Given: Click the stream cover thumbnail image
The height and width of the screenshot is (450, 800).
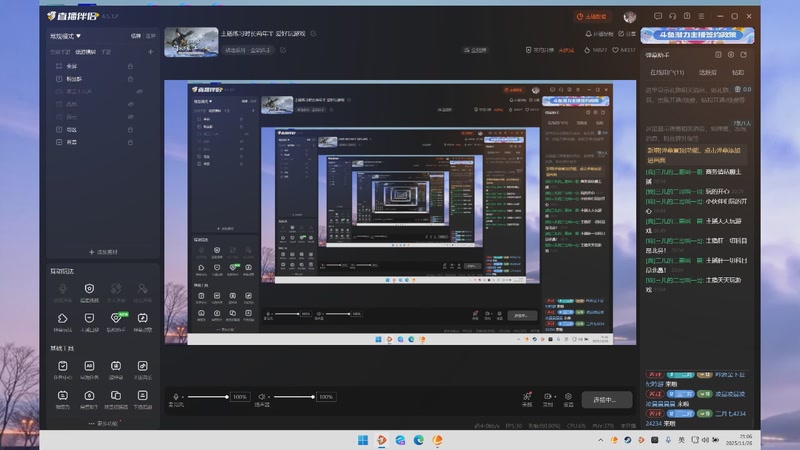Looking at the screenshot, I should coord(191,42).
